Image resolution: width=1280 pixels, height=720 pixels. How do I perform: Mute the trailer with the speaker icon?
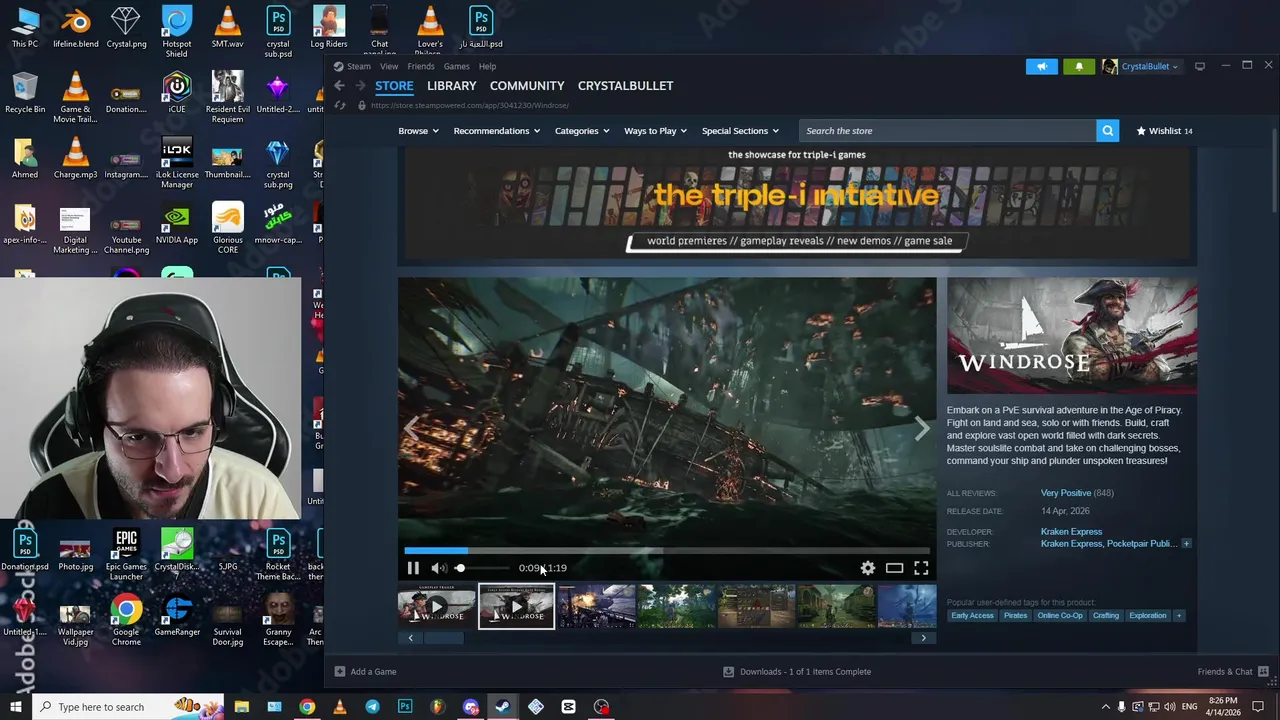(439, 568)
